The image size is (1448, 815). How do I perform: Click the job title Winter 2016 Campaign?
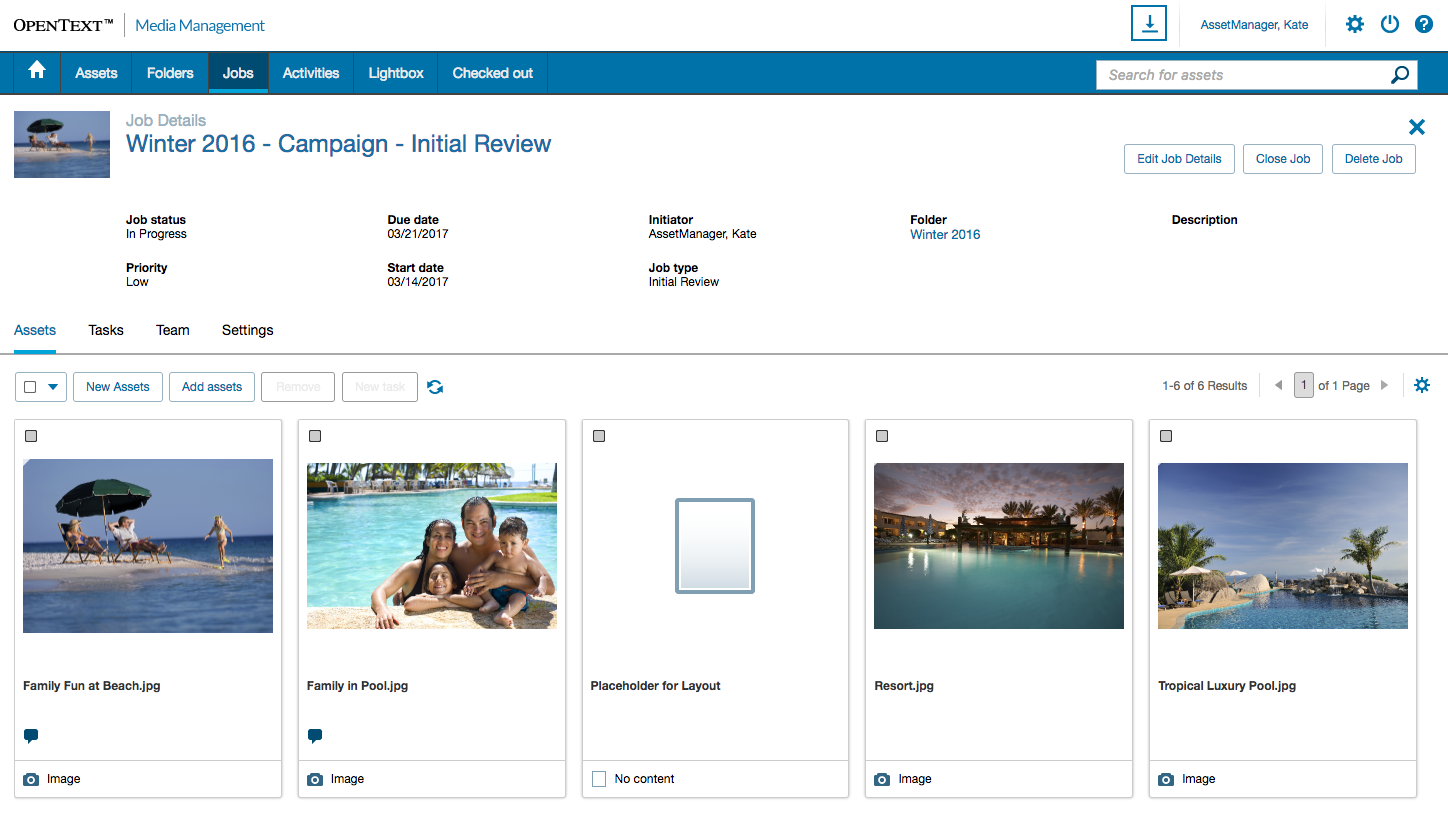(339, 143)
